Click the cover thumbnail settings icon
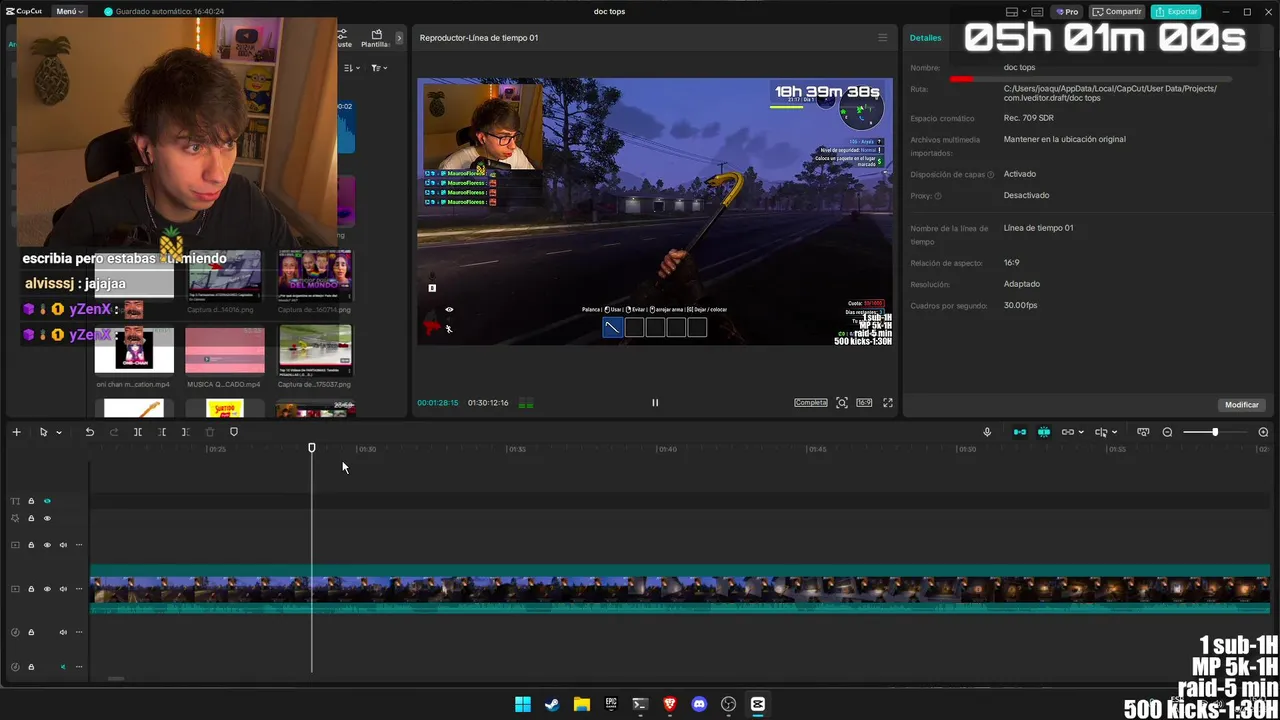The image size is (1280, 720). (x=1143, y=432)
